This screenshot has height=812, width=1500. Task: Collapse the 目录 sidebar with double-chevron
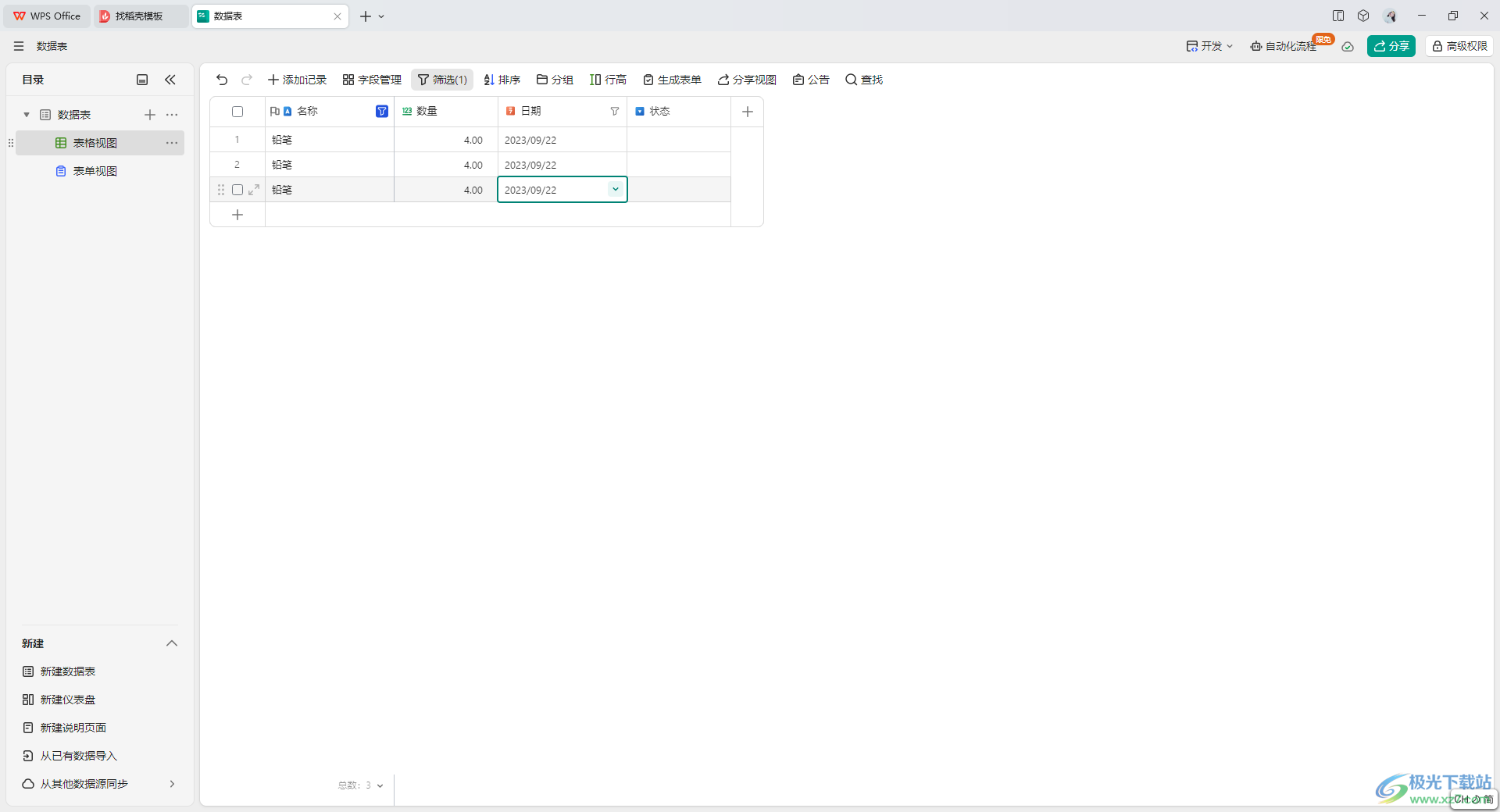[x=170, y=80]
